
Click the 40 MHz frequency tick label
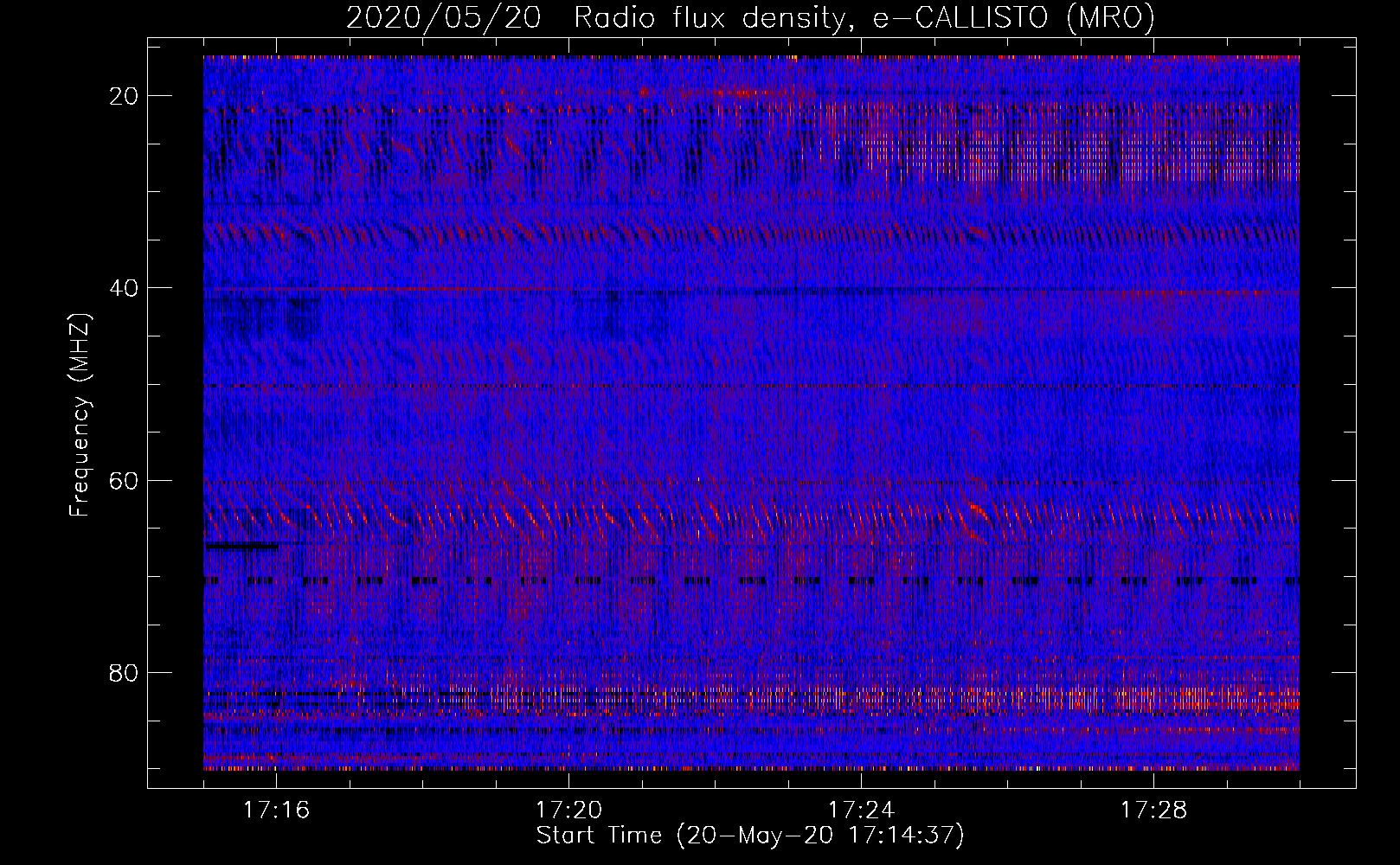pyautogui.click(x=124, y=288)
